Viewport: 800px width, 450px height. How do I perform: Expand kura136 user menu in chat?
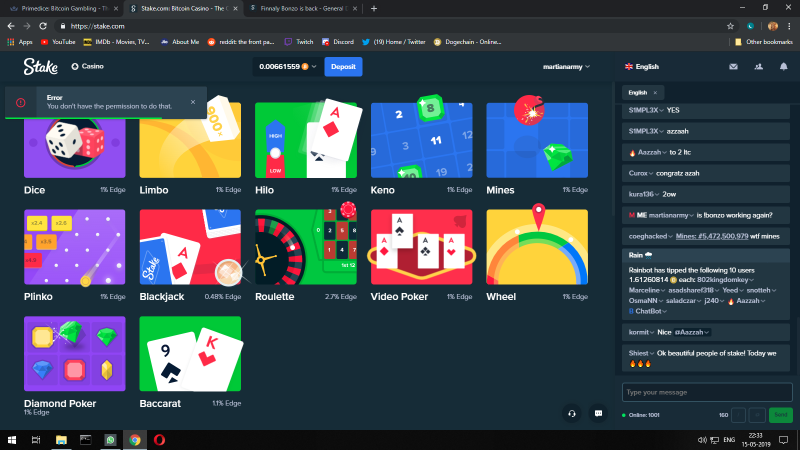tap(644, 194)
